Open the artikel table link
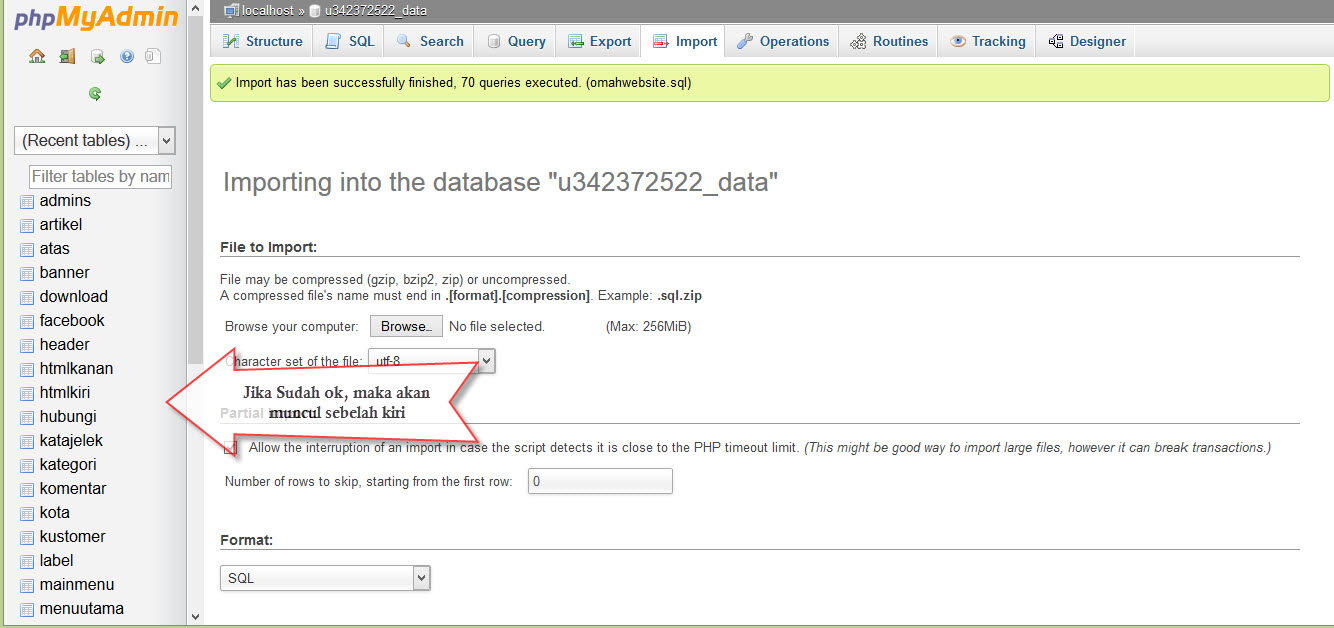Image resolution: width=1334 pixels, height=628 pixels. [61, 225]
